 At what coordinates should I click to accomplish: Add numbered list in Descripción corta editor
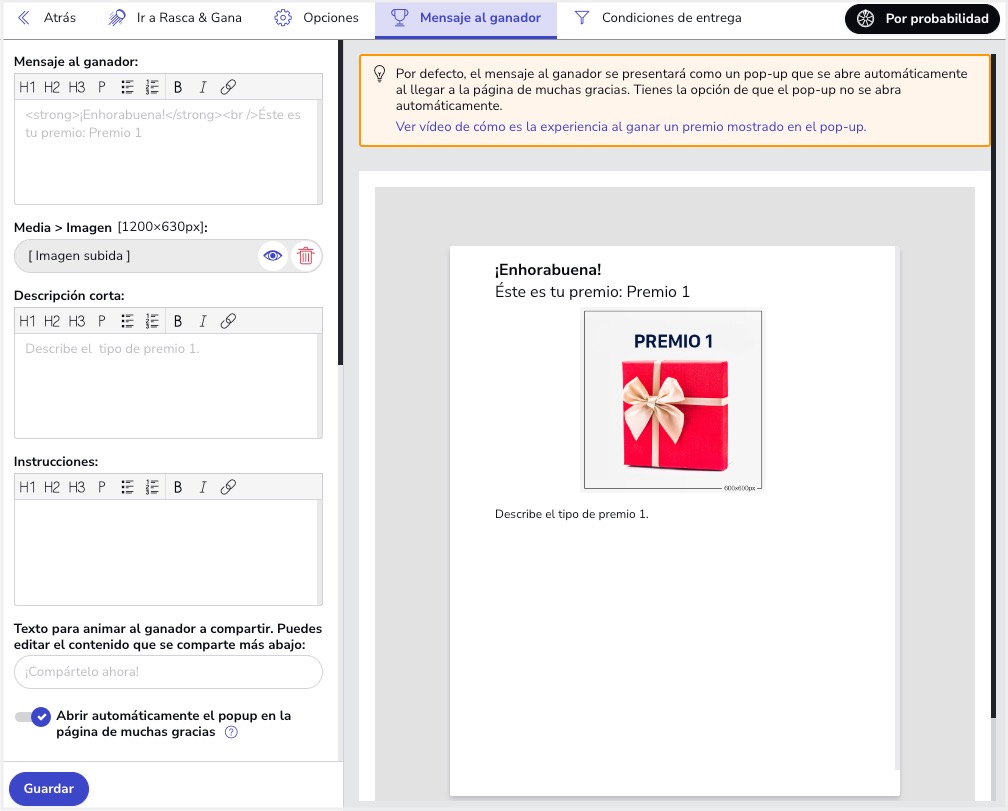(152, 321)
